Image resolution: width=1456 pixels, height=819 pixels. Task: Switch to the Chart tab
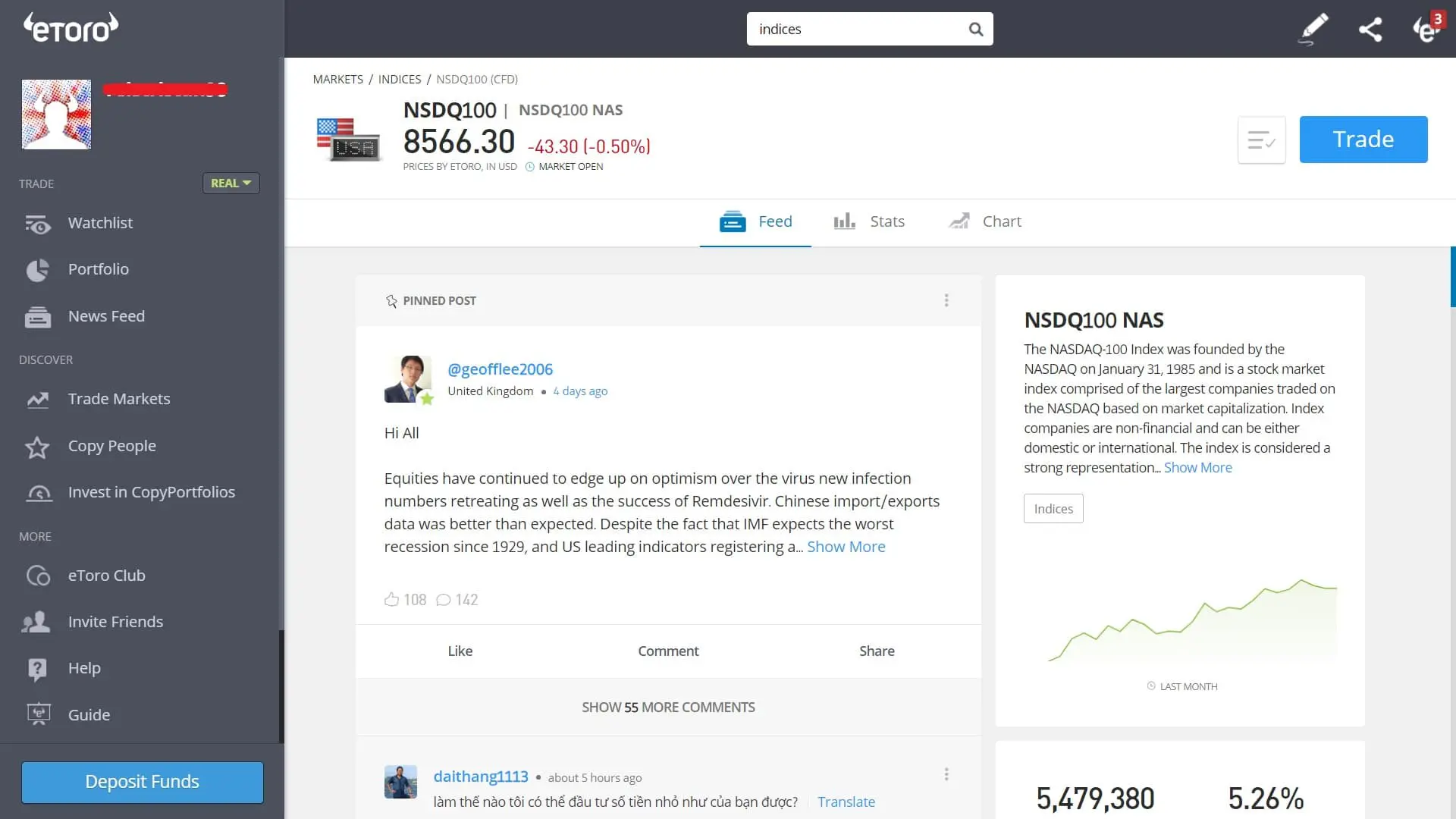tap(984, 221)
